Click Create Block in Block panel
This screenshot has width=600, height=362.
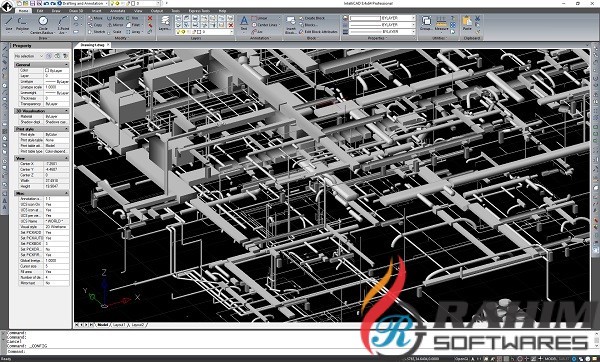coord(312,18)
